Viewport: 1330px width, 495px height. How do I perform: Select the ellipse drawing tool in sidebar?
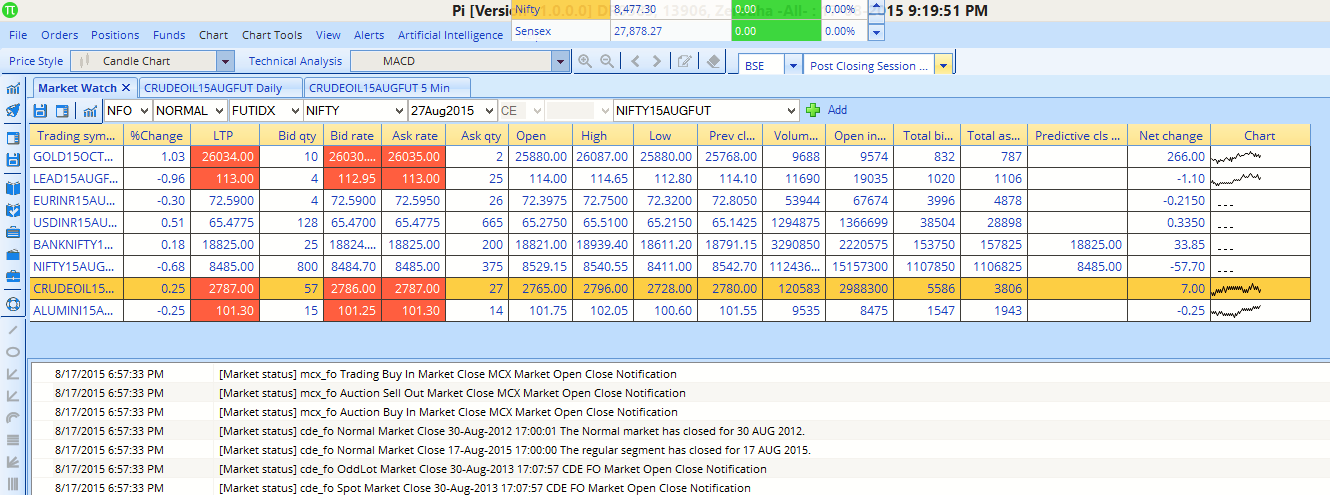coord(13,352)
